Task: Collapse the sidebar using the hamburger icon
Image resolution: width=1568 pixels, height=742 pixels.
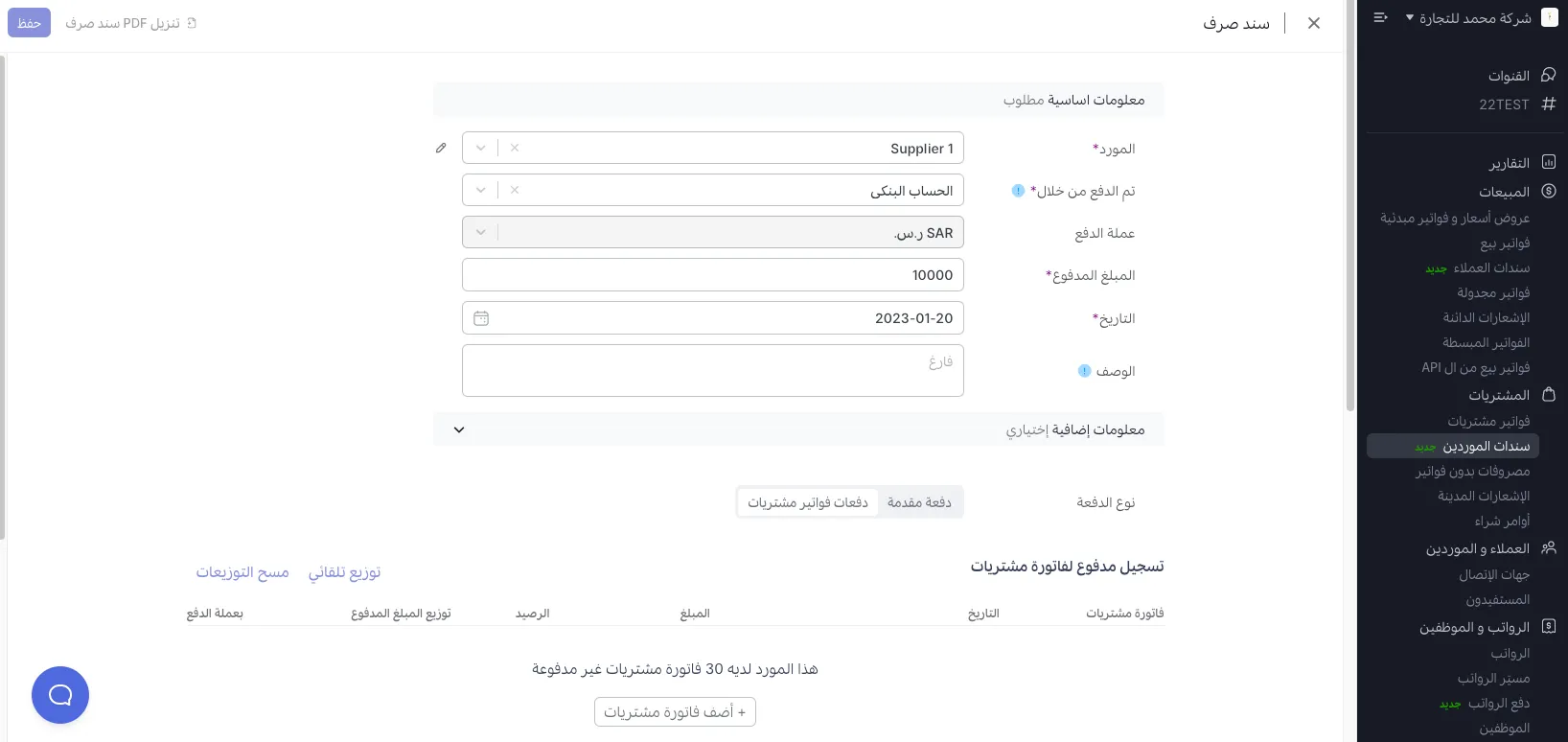Action: tap(1380, 17)
